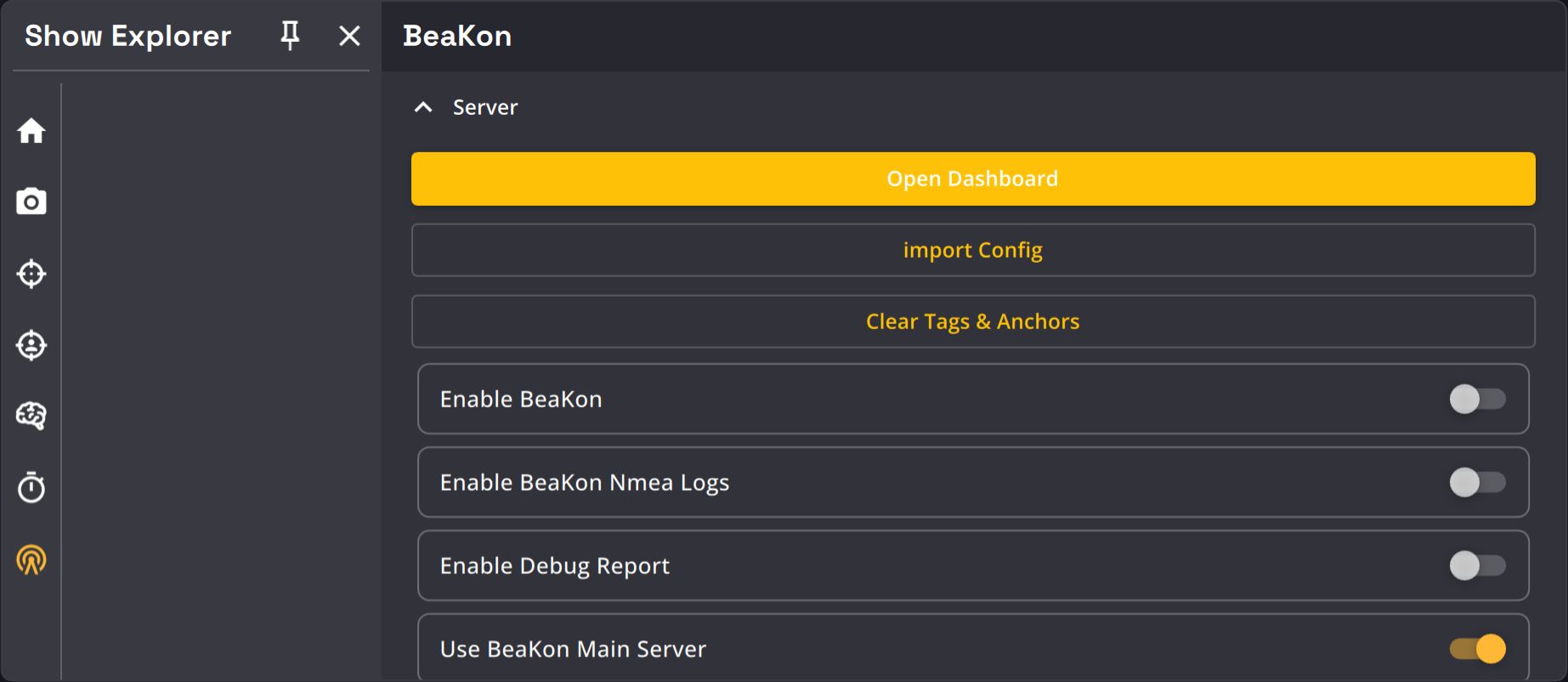Turn on Enable BeaKon Nmea Logs

pos(1477,482)
